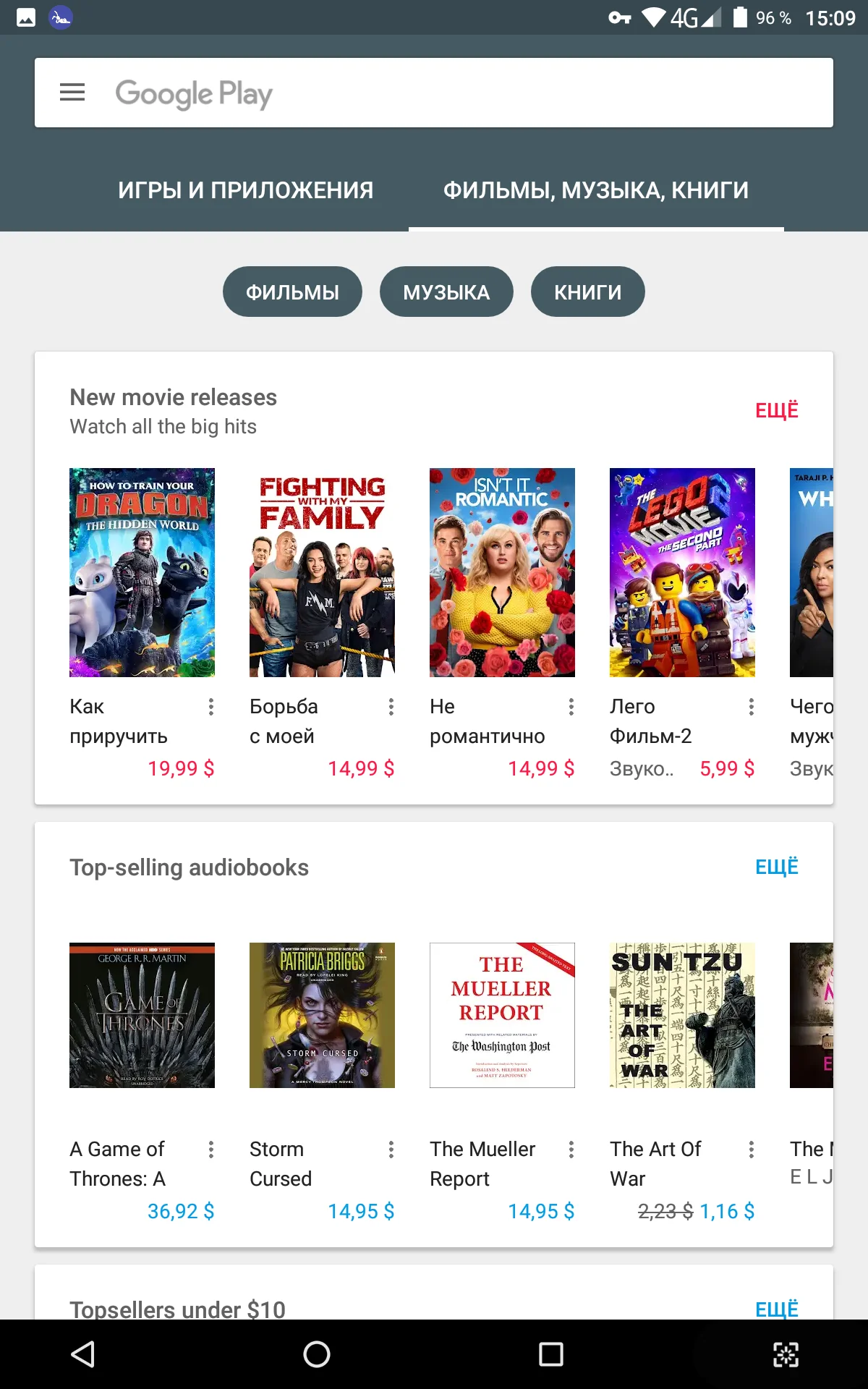Switch to ИГРЫ И ПРИЛОЖЕНИЯ tab
Viewport: 868px width, 1389px height.
pyautogui.click(x=246, y=190)
